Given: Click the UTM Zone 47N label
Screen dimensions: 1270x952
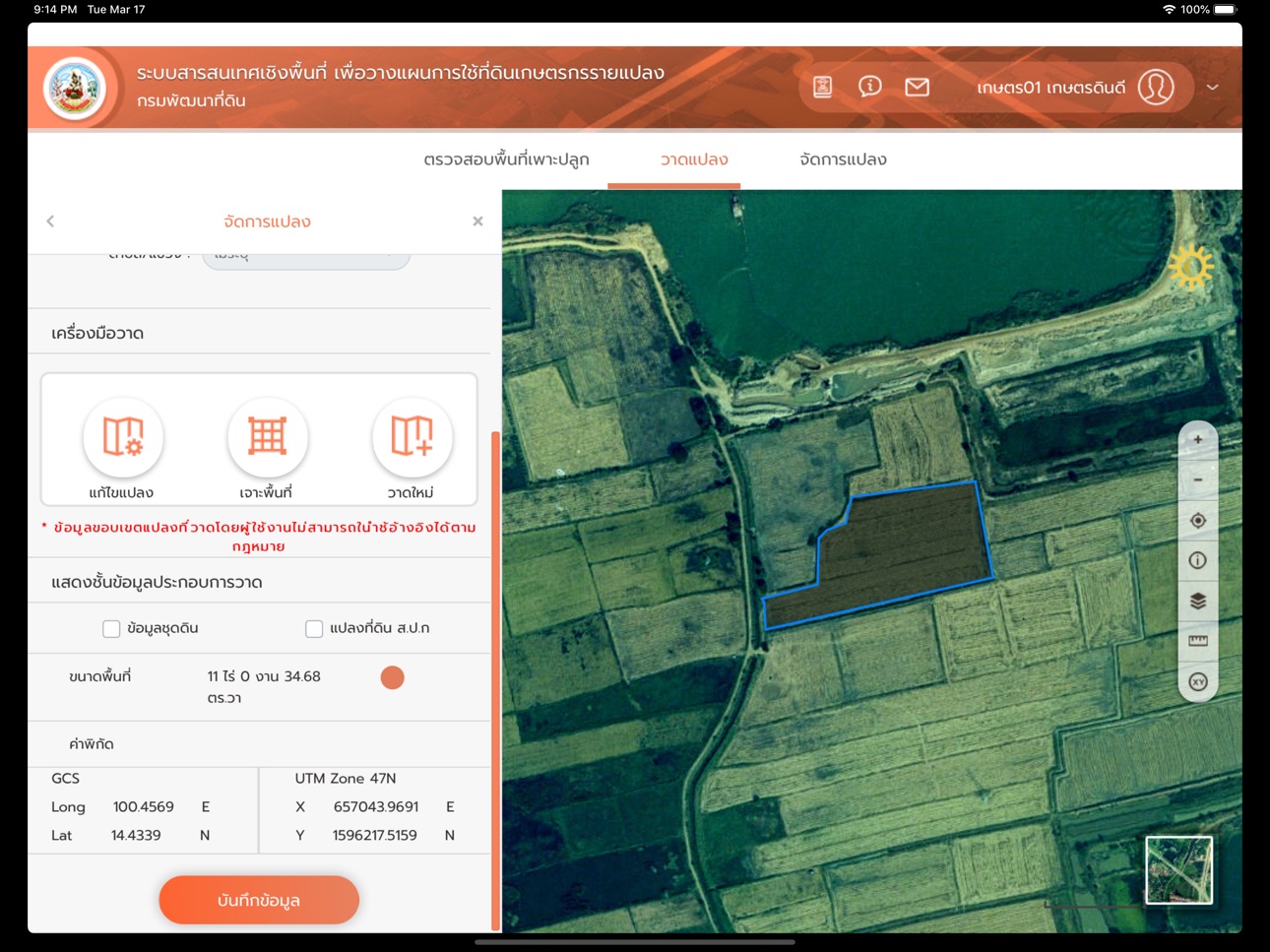Looking at the screenshot, I should (x=346, y=779).
